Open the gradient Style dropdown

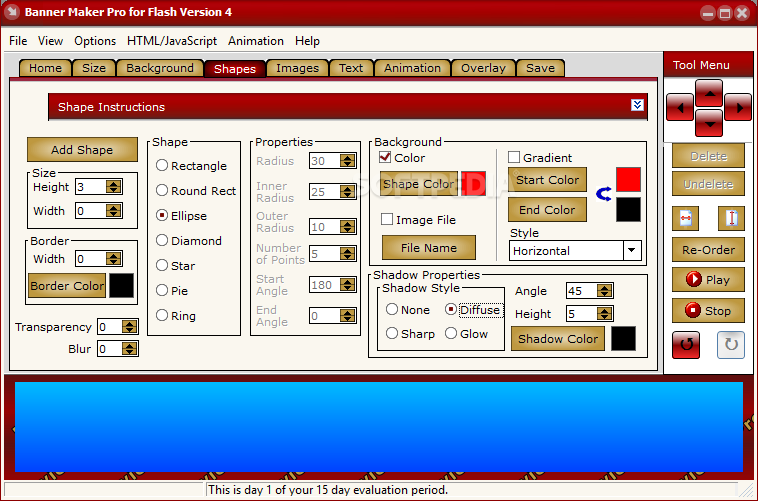click(x=631, y=250)
